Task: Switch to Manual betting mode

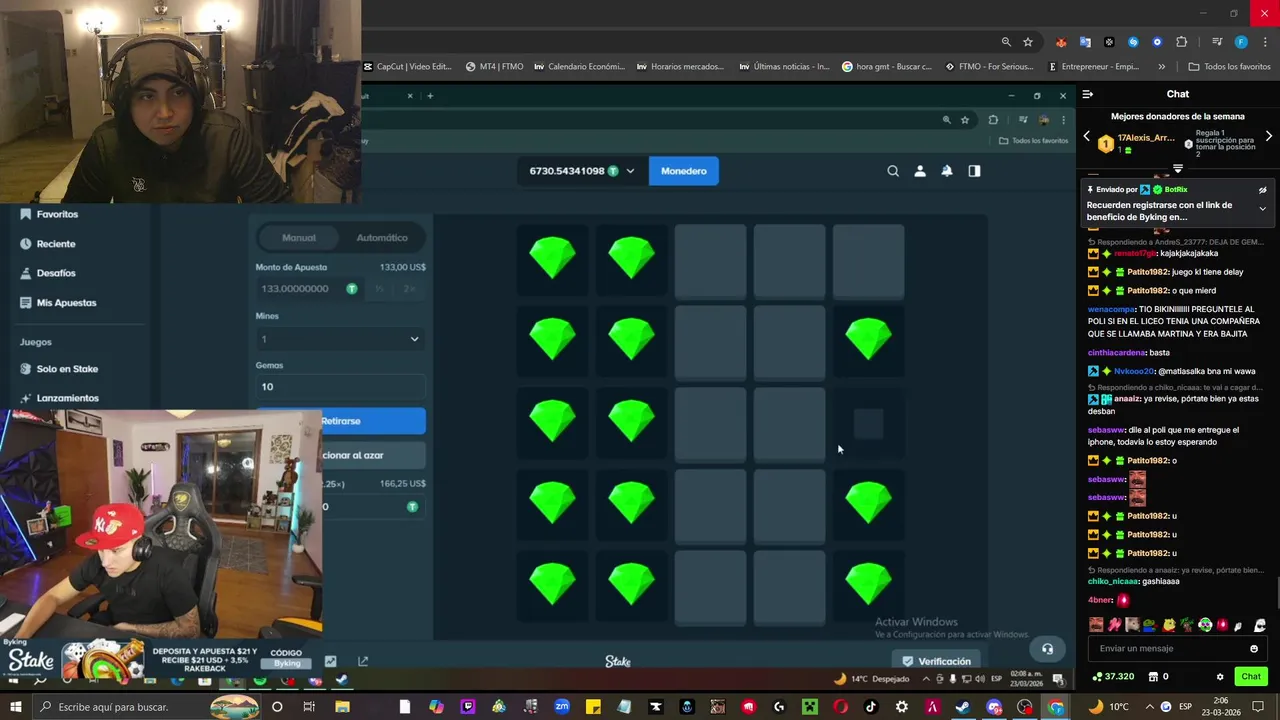Action: (299, 238)
